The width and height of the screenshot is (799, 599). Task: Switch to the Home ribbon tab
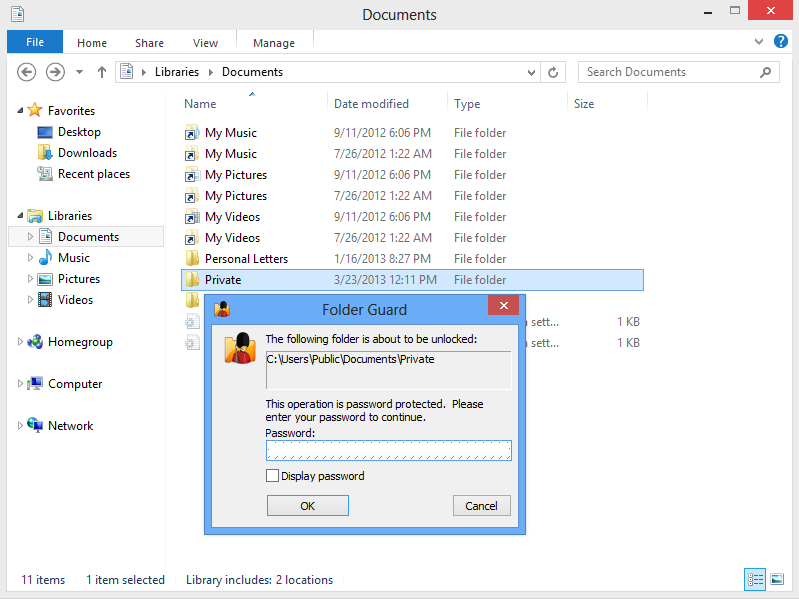(92, 43)
